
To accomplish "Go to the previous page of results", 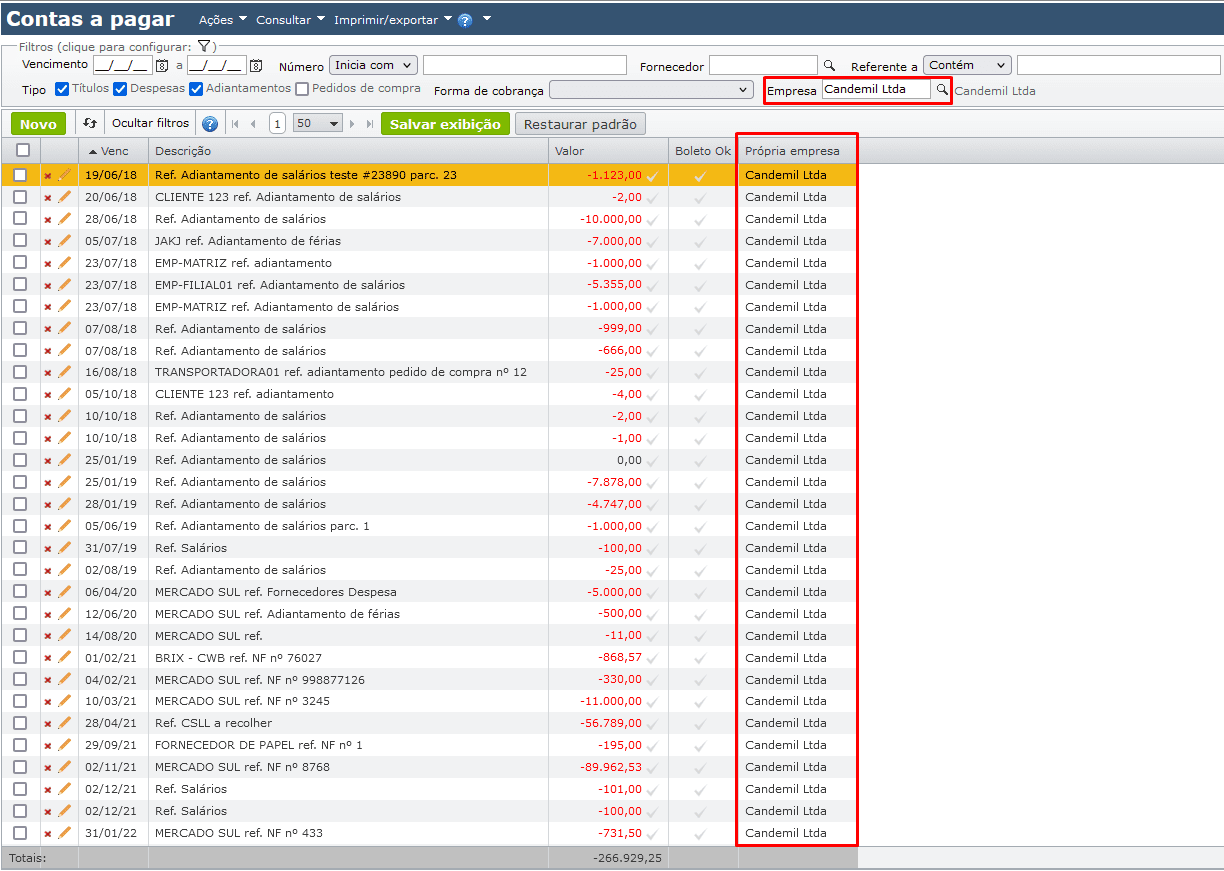I will tap(253, 124).
